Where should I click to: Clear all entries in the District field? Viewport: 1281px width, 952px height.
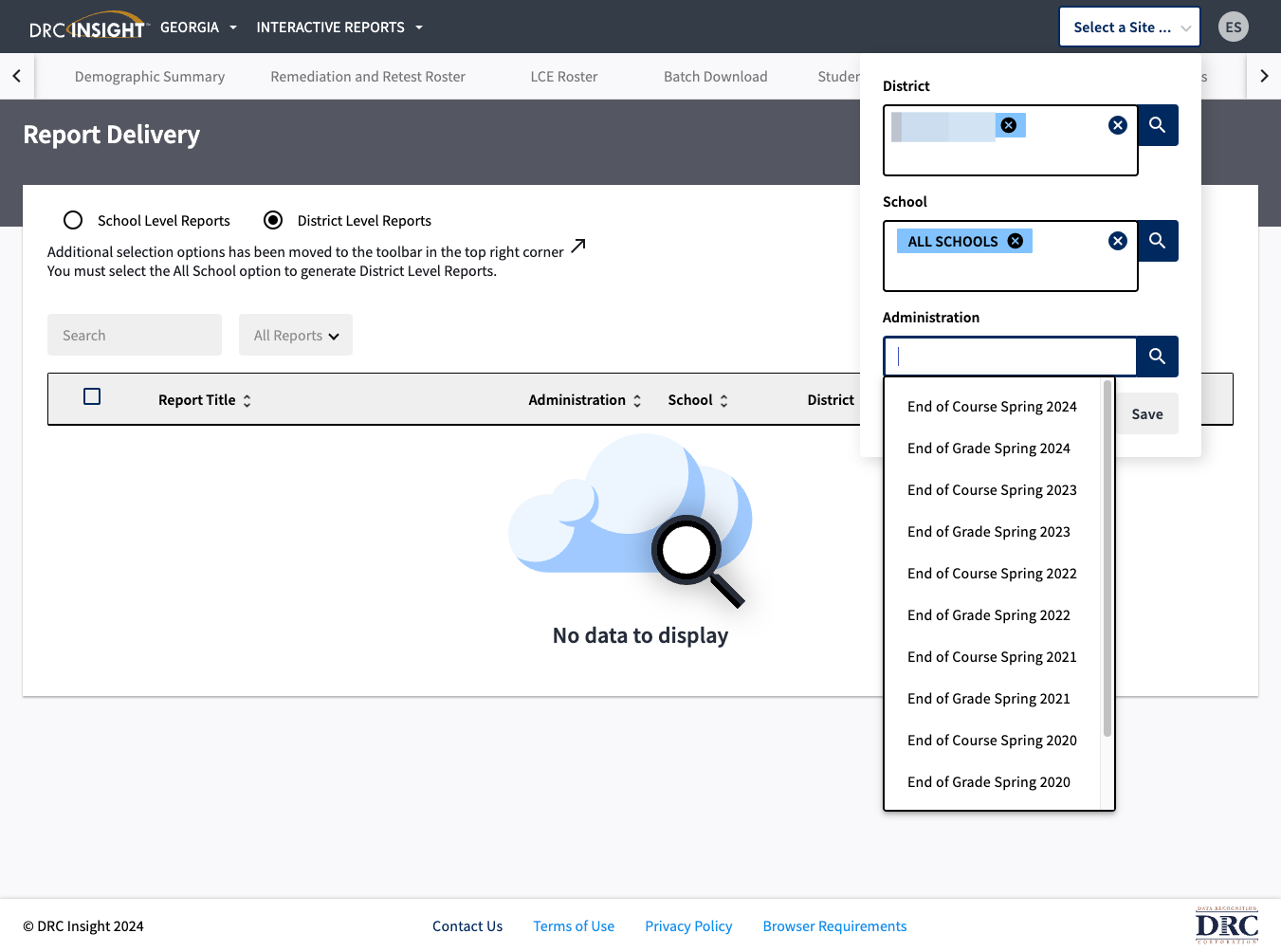click(1118, 125)
